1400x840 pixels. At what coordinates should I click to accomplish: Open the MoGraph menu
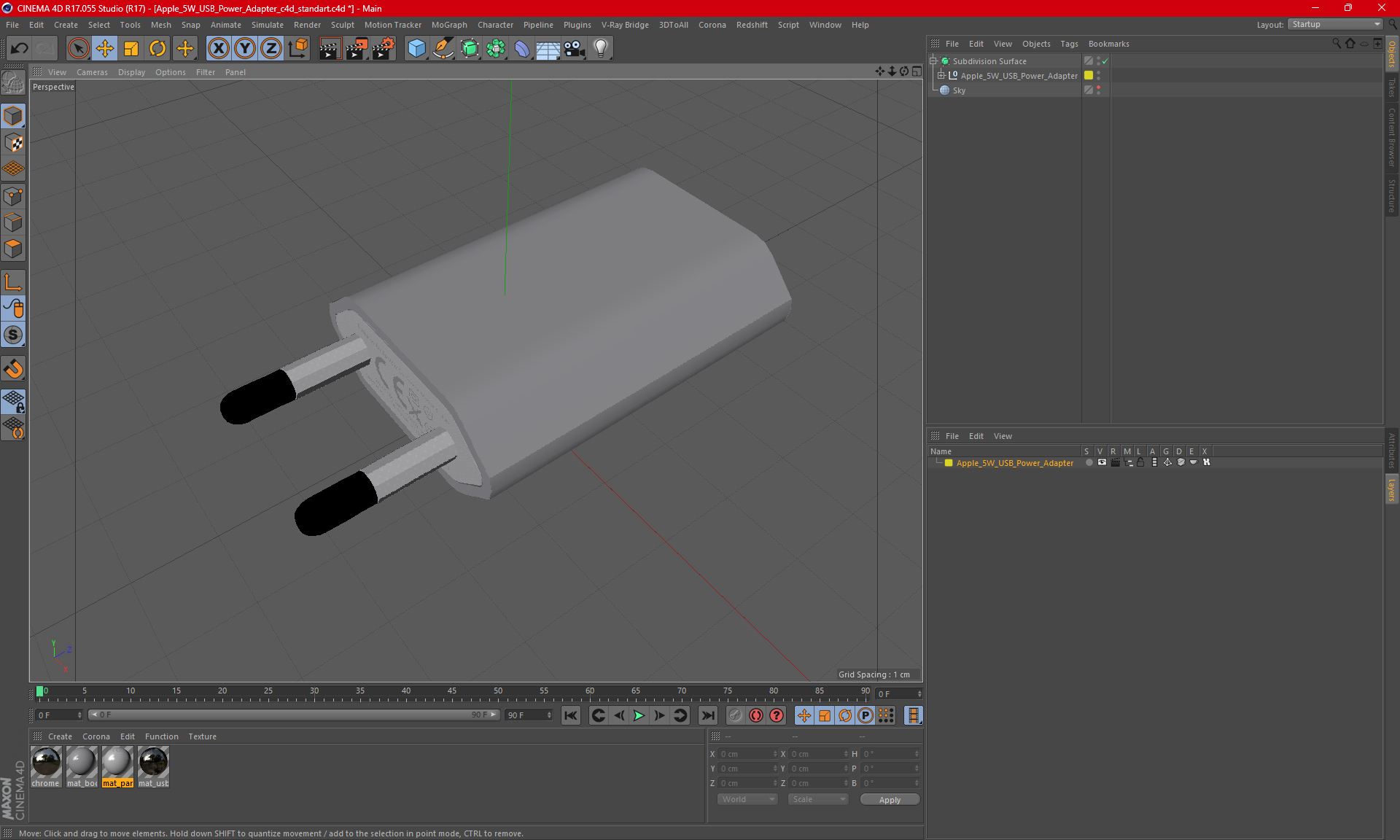pos(449,25)
